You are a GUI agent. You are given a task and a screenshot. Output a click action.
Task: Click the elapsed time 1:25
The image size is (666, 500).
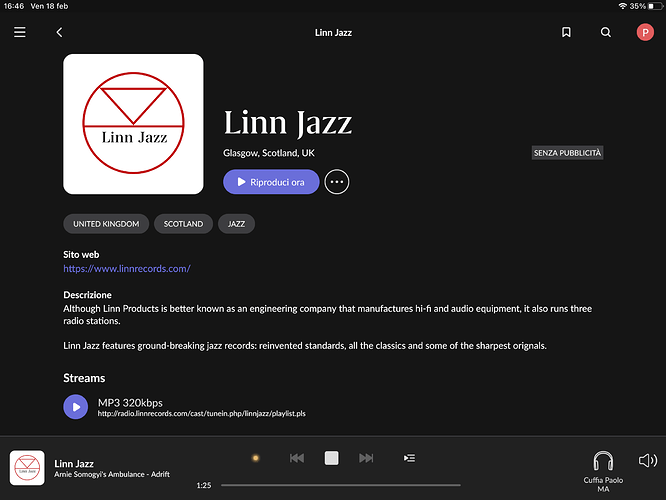tap(204, 485)
